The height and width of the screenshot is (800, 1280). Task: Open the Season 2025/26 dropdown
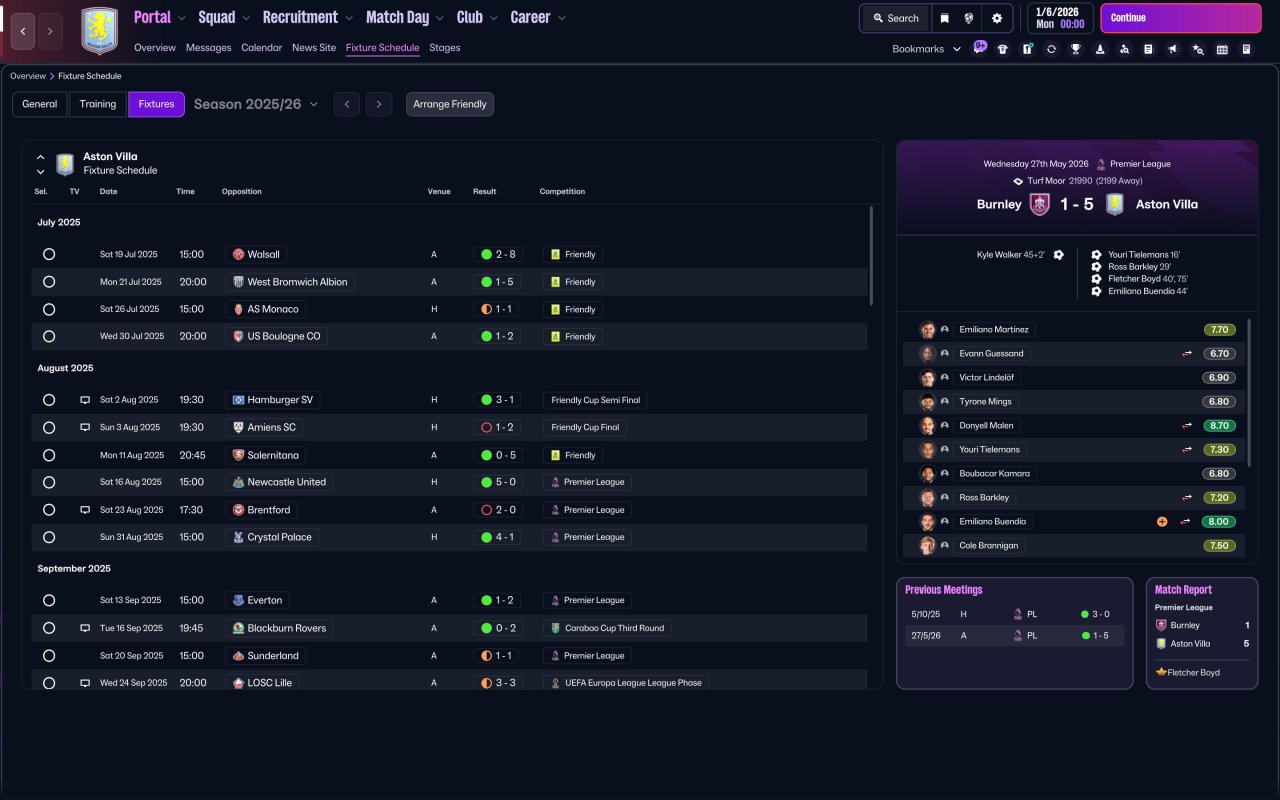[256, 104]
